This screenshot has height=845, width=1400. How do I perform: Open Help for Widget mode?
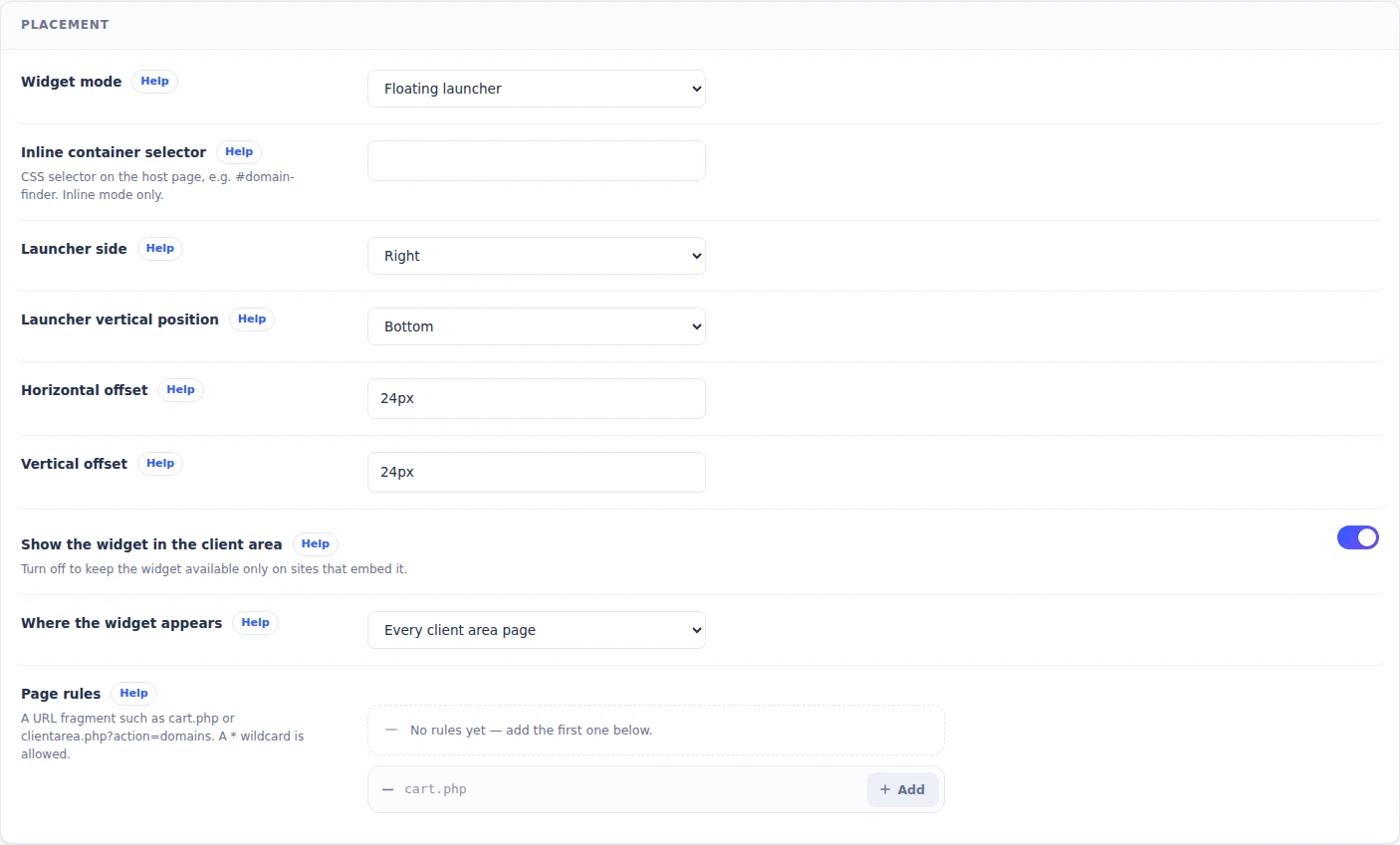154,82
